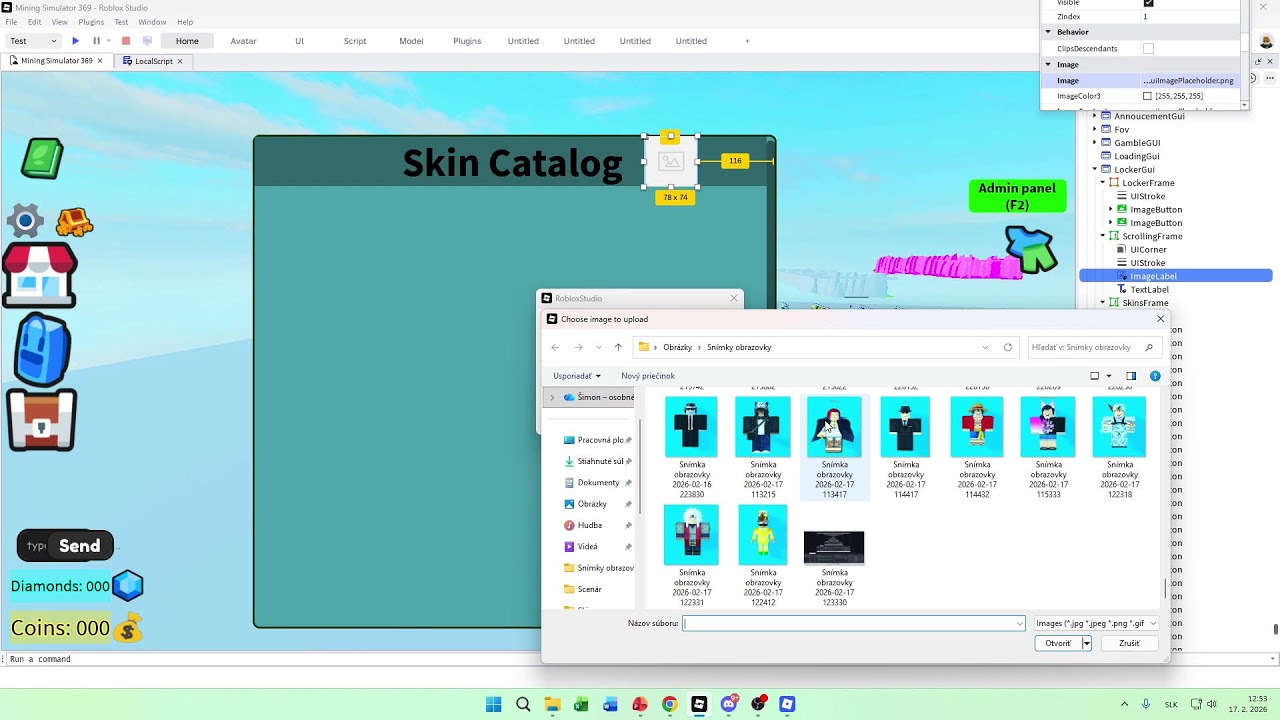Click the green book icon in game
This screenshot has height=720, width=1280.
[42, 158]
